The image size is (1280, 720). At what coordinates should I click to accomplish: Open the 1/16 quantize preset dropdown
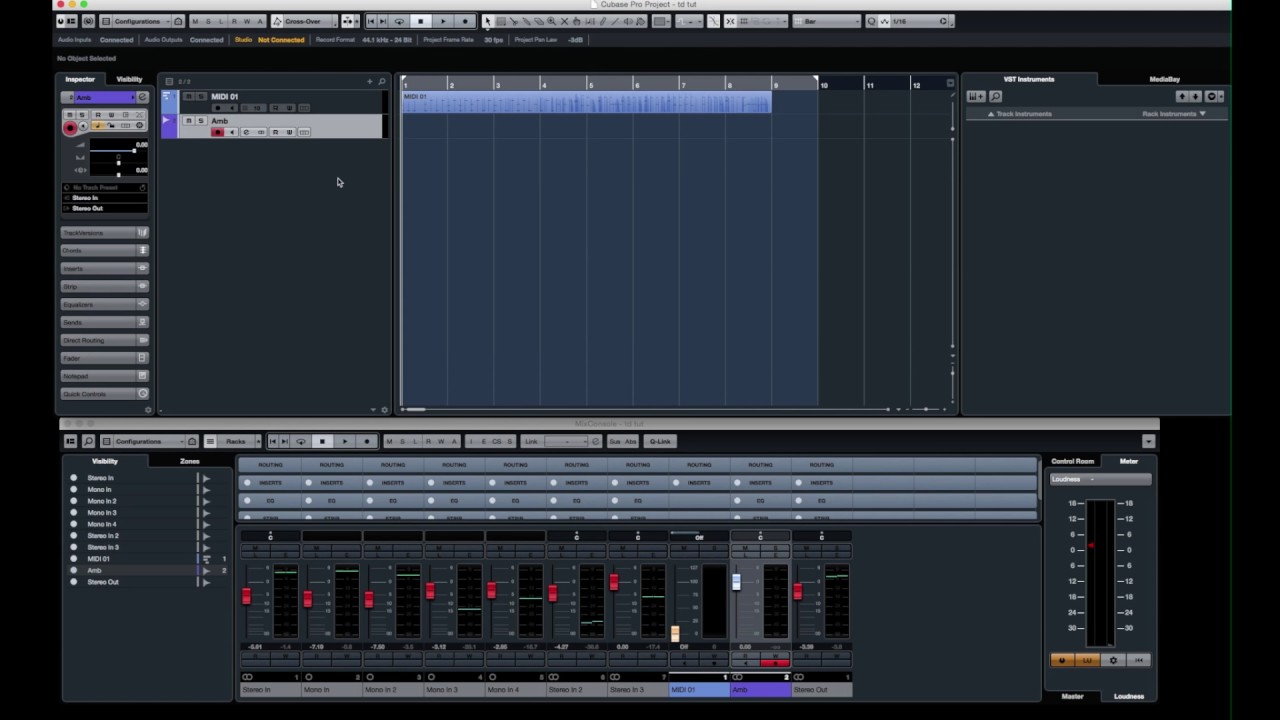coord(916,21)
